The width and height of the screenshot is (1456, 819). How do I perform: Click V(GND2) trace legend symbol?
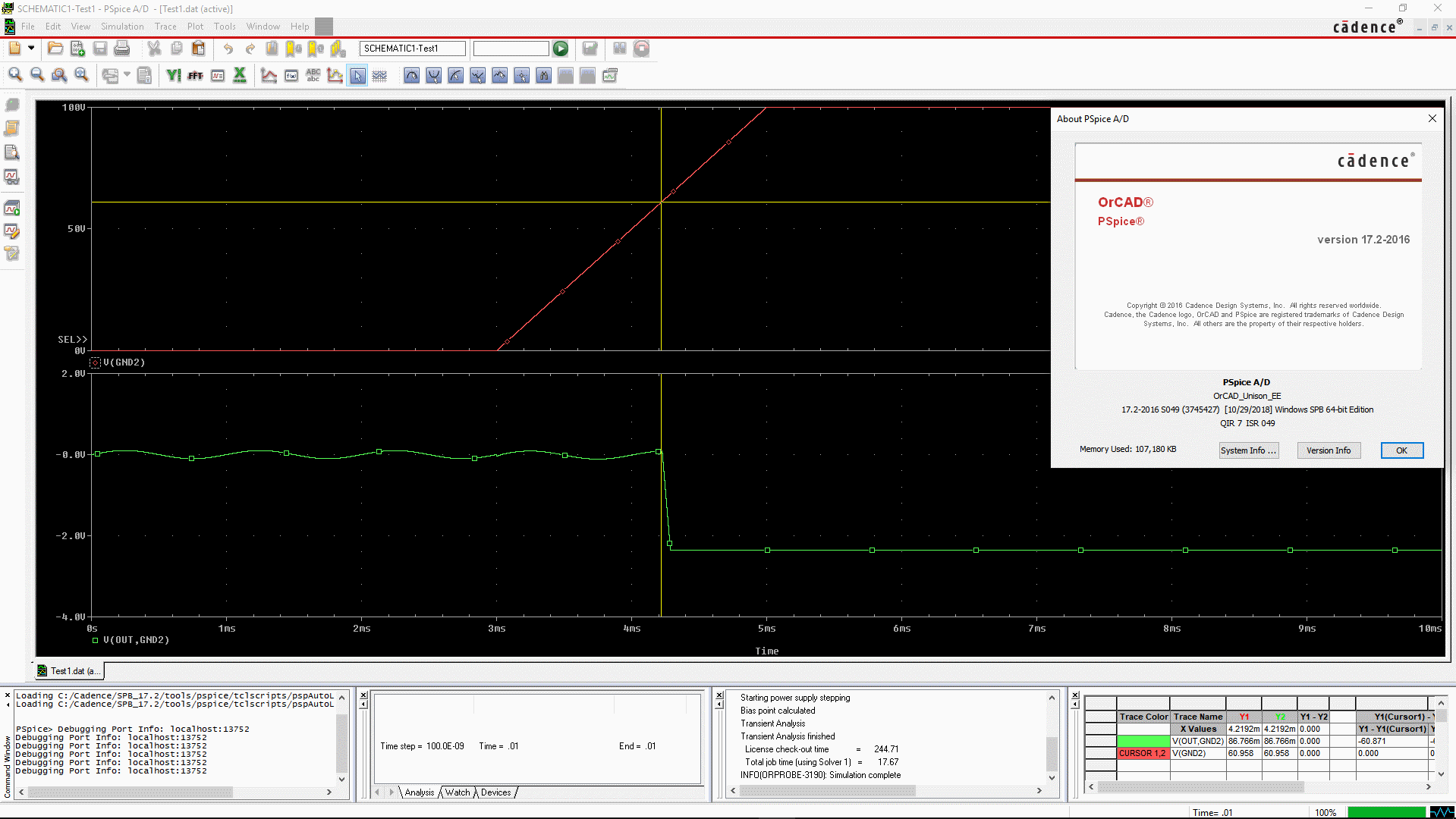[x=95, y=362]
